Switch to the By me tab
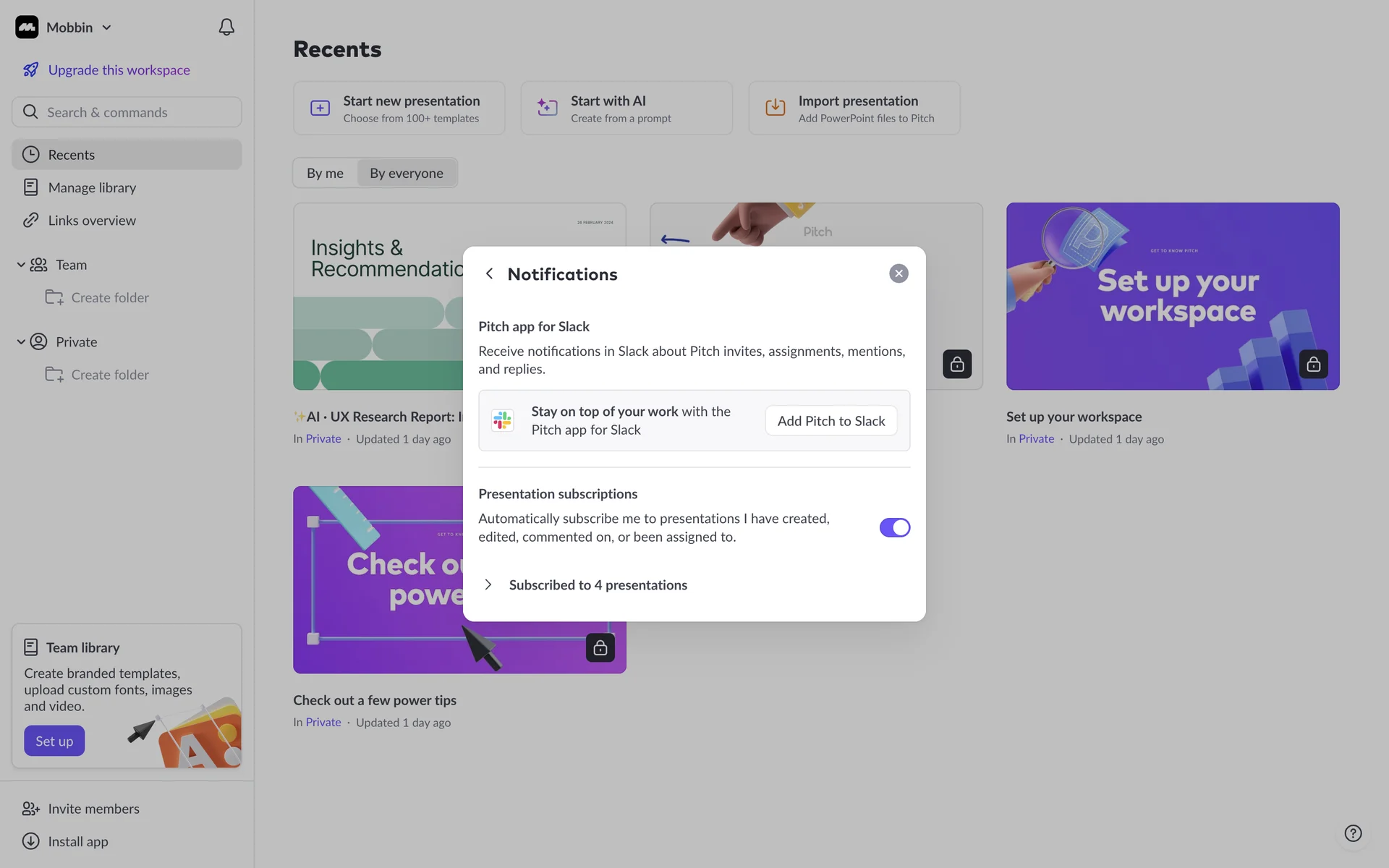Screen dimensions: 1389x868 coord(325,173)
